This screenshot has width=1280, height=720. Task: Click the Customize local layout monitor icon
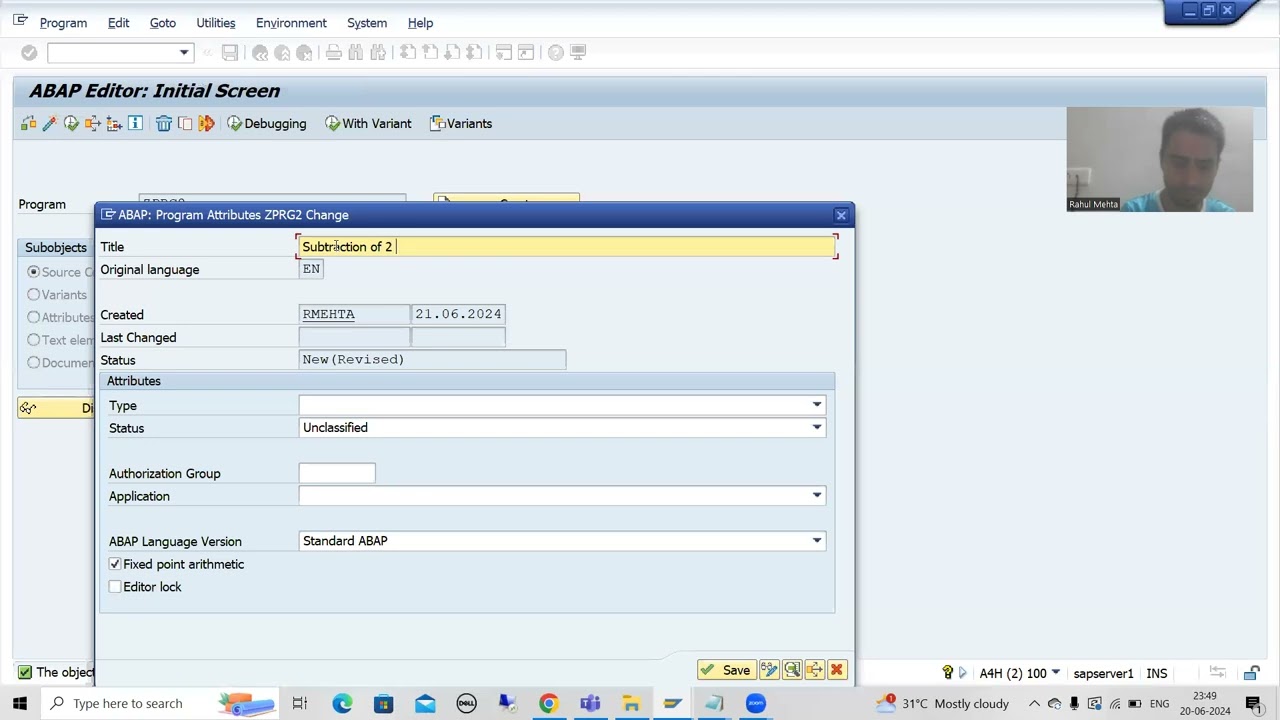tap(578, 52)
